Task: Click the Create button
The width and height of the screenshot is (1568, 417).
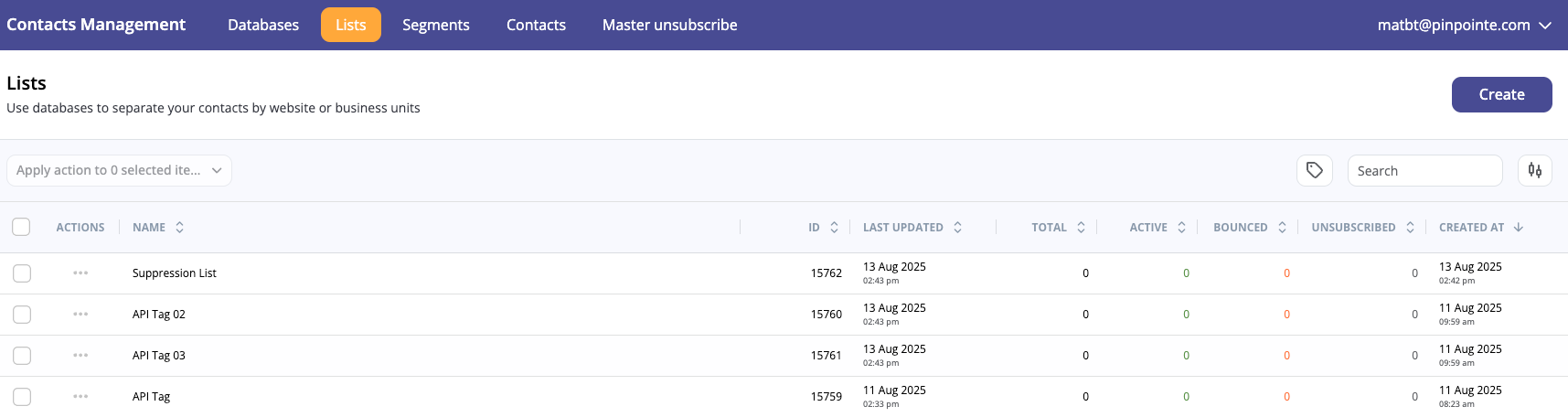Action: click(x=1501, y=94)
